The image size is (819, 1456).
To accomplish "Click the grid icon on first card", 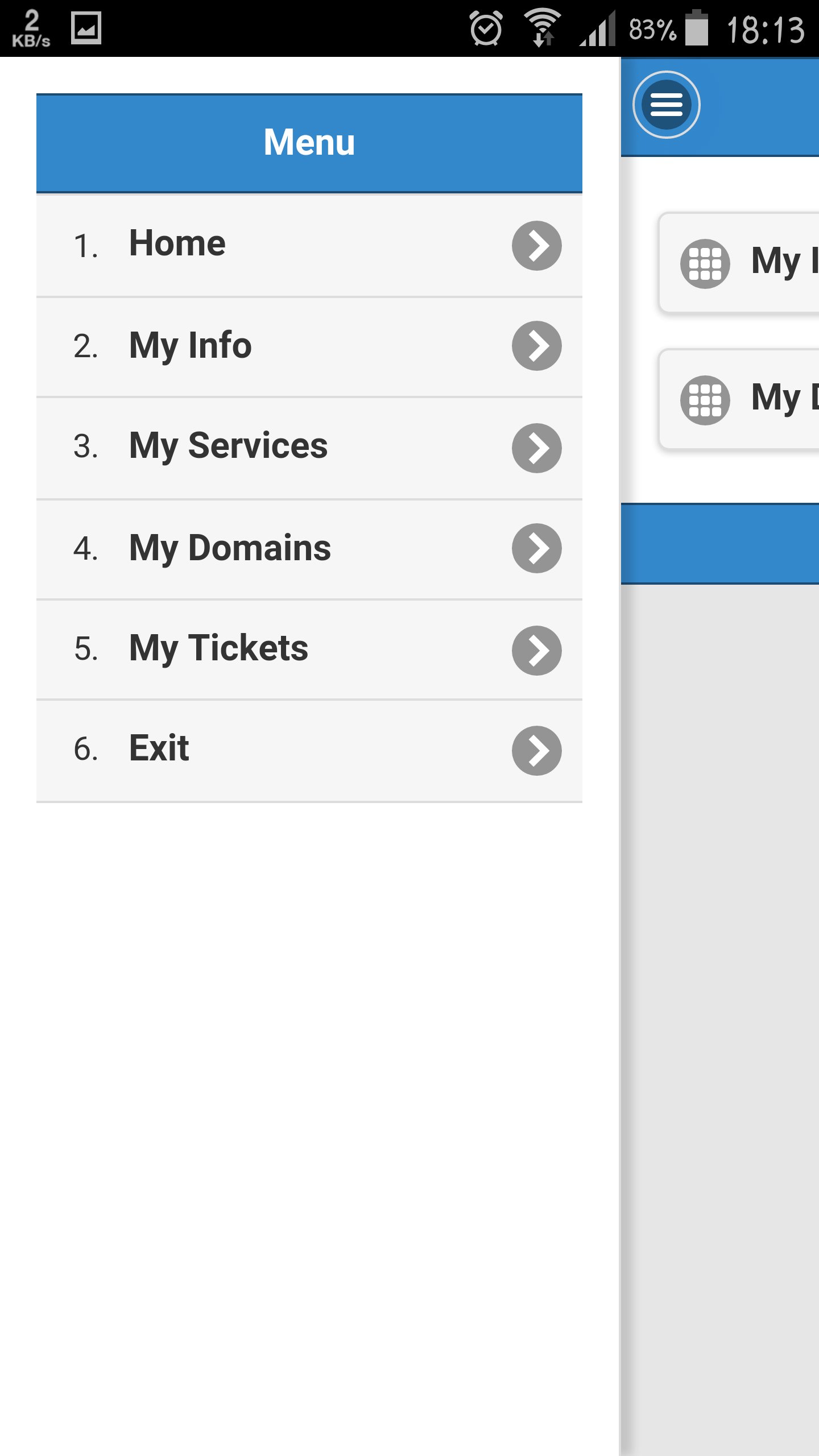I will pos(705,263).
